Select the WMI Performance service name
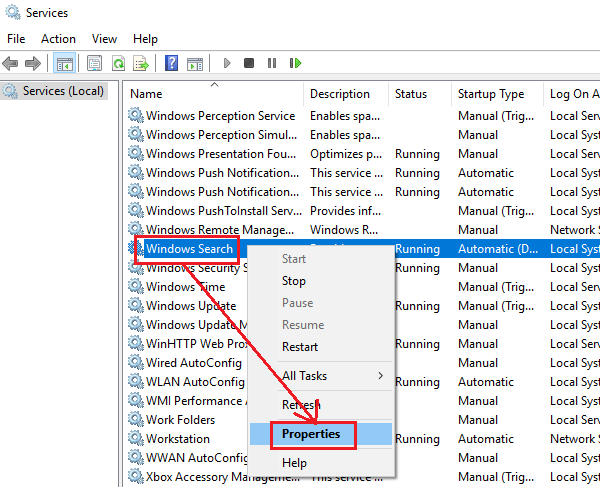The image size is (600, 487). point(197,401)
